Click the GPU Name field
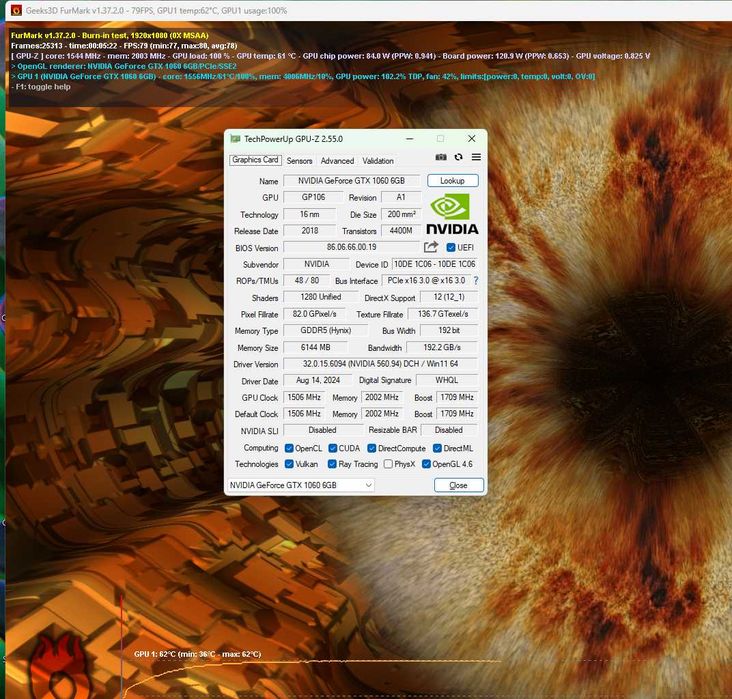This screenshot has width=732, height=699. 352,181
